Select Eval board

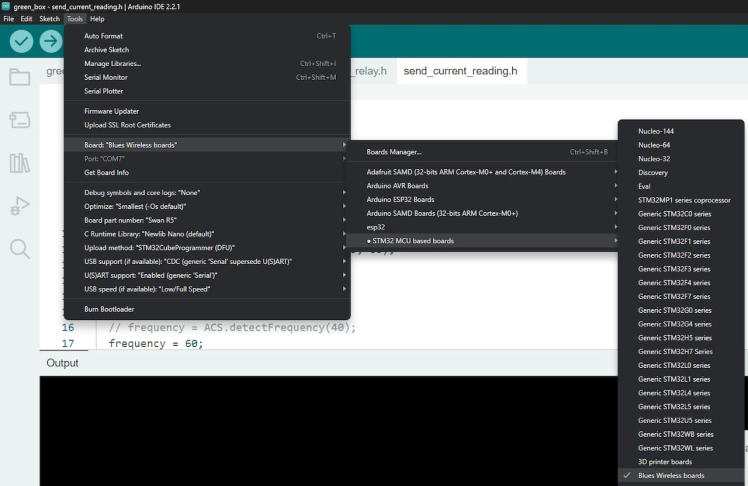click(681, 186)
